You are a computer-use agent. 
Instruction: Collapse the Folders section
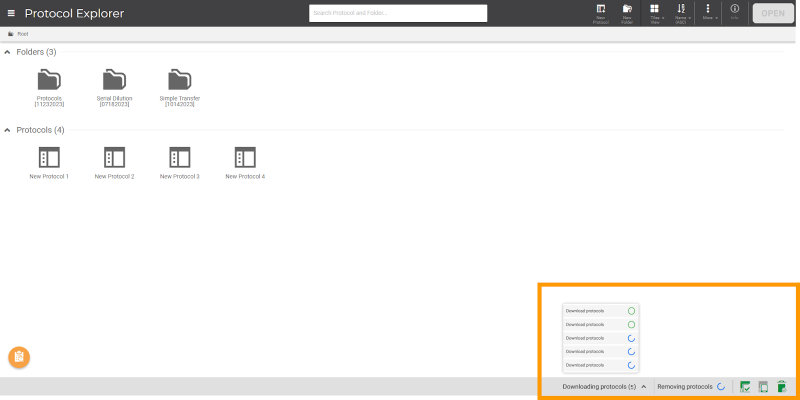click(x=8, y=52)
